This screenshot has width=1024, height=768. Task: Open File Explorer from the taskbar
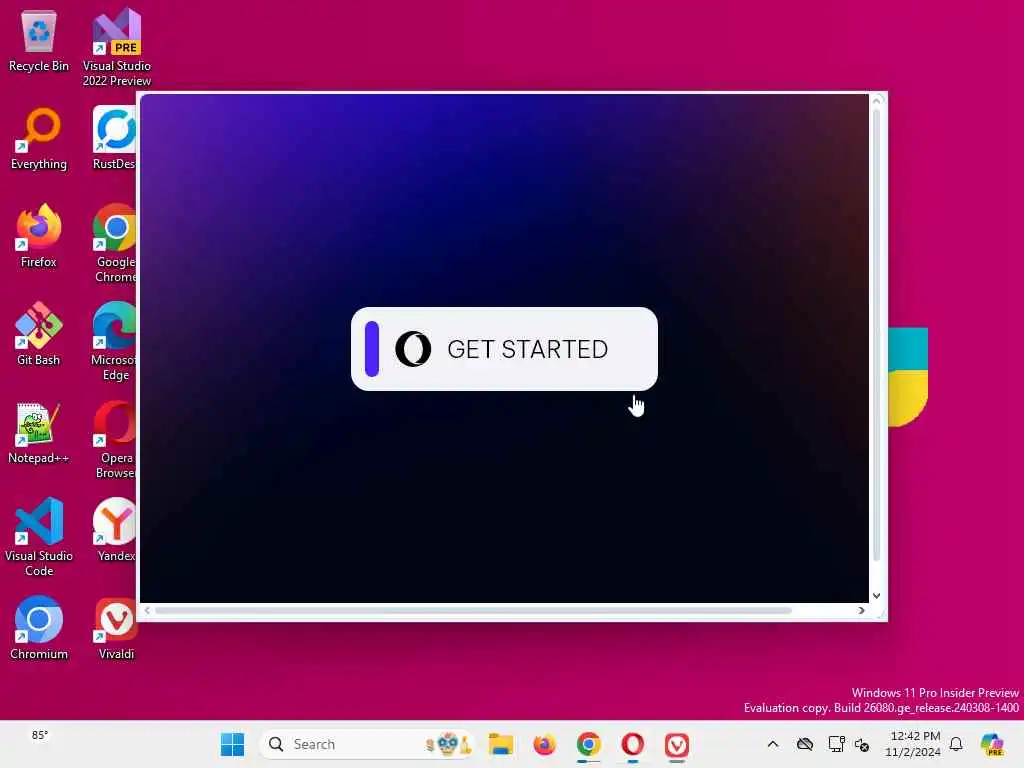[501, 744]
